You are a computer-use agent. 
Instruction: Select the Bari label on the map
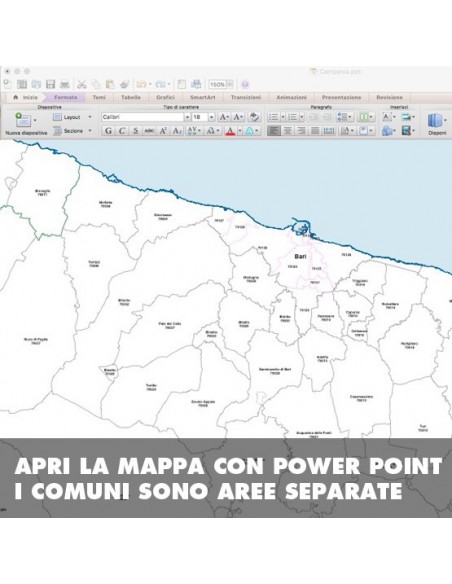(x=300, y=256)
